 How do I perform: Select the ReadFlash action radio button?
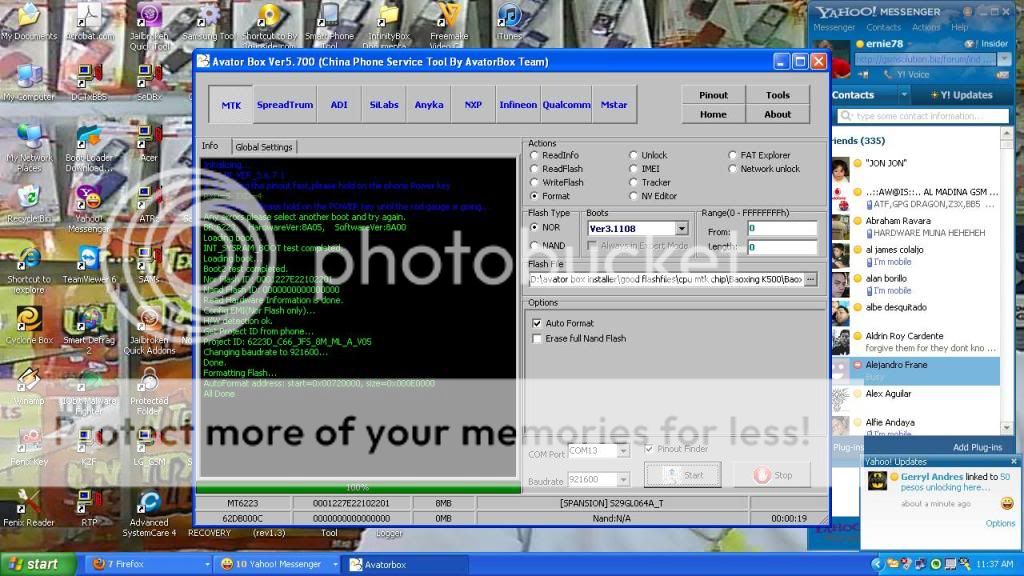tap(535, 169)
